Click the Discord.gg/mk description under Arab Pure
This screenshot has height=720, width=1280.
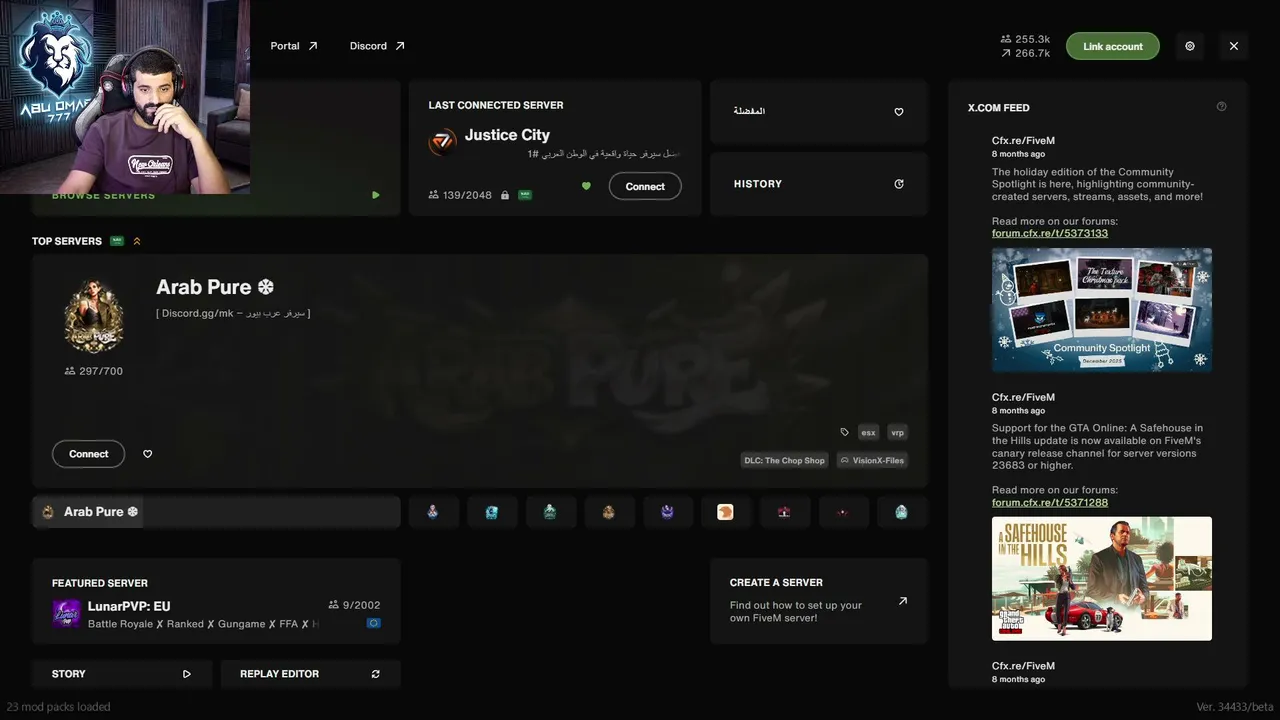click(233, 313)
